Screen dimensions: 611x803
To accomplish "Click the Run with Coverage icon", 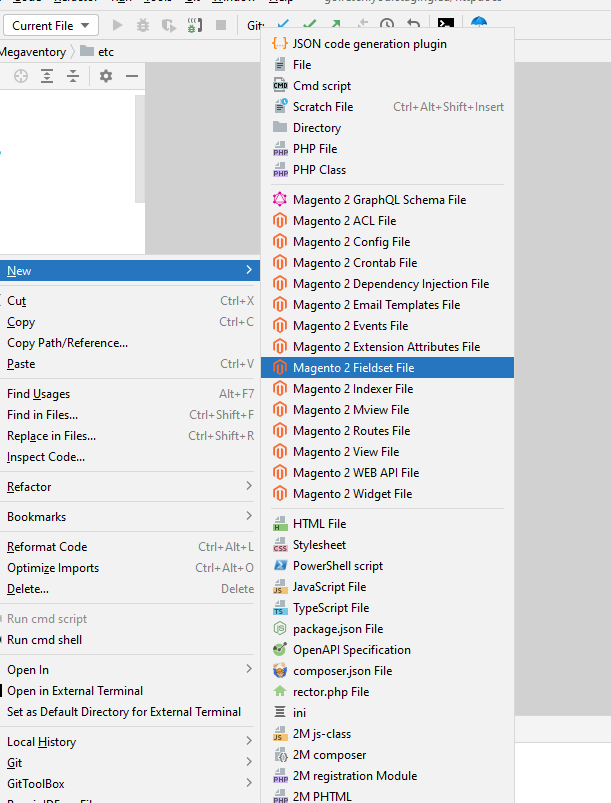I will pos(168,25).
